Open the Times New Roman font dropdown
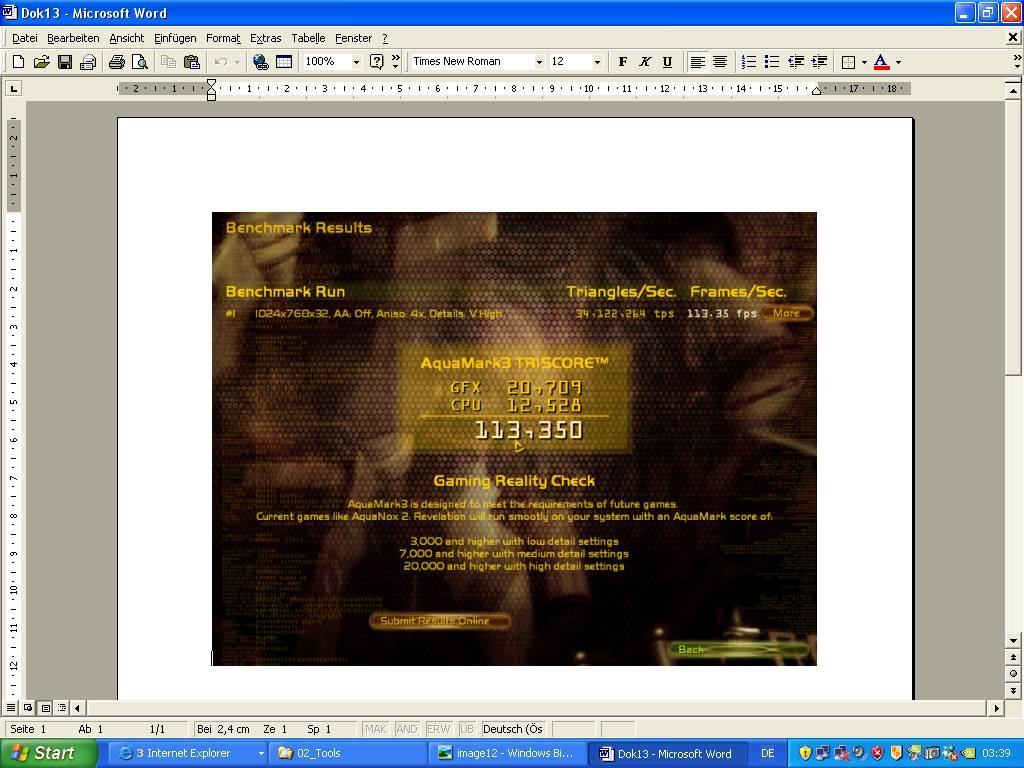Viewport: 1024px width, 768px height. (x=539, y=62)
